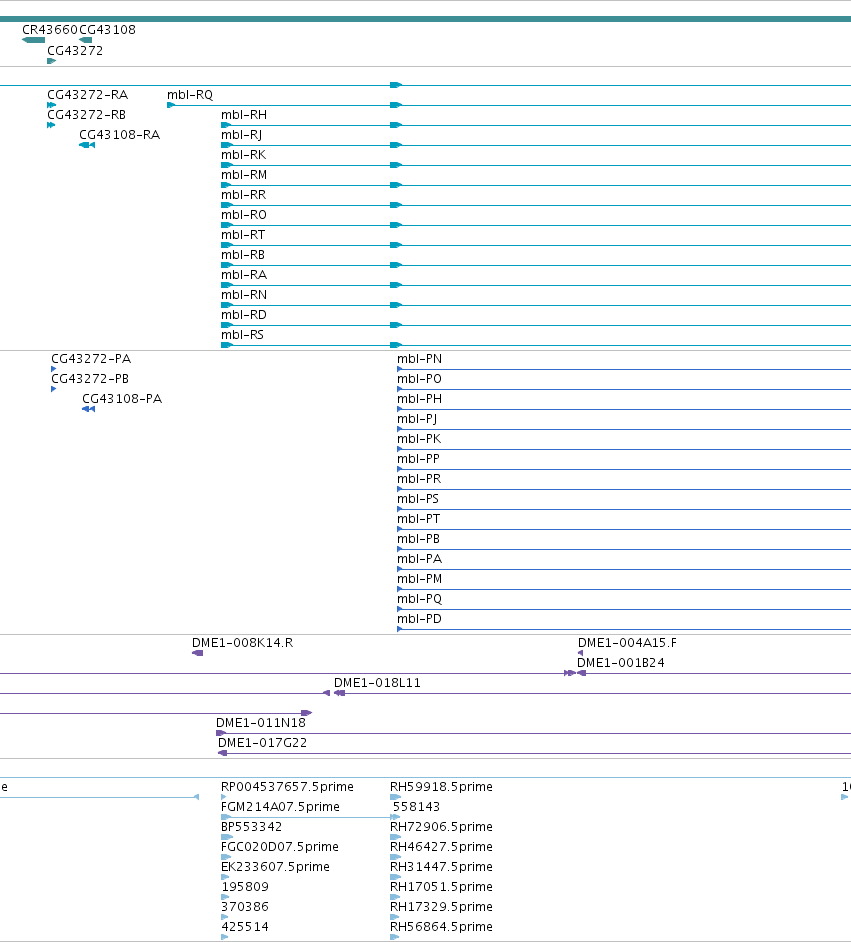Select the mbl-RD transcript label

coord(244,315)
